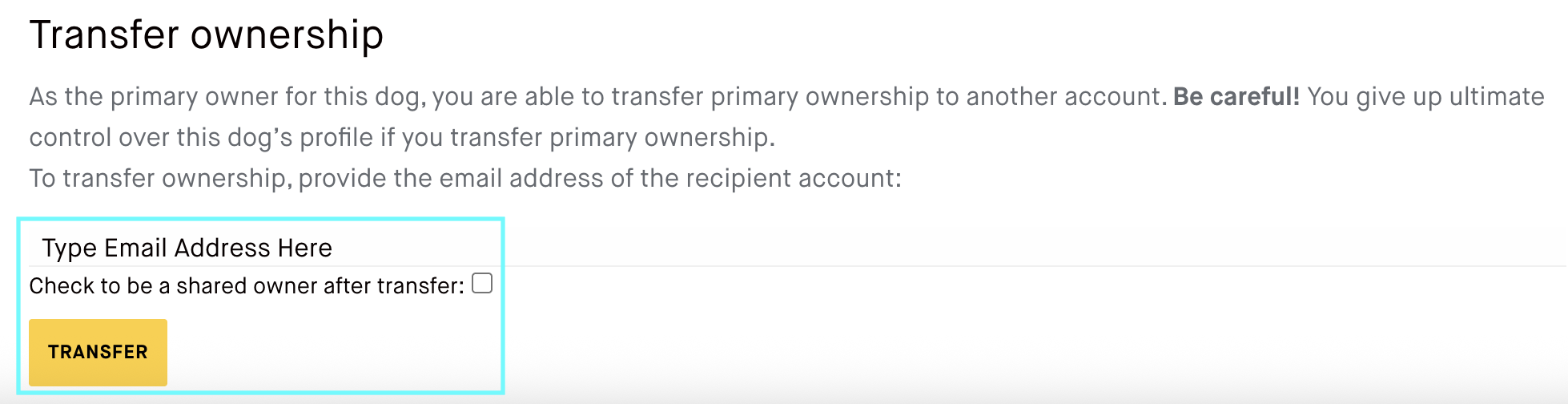
Task: Click the 'To transfer ownership, provide the email' line
Action: pyautogui.click(x=465, y=178)
